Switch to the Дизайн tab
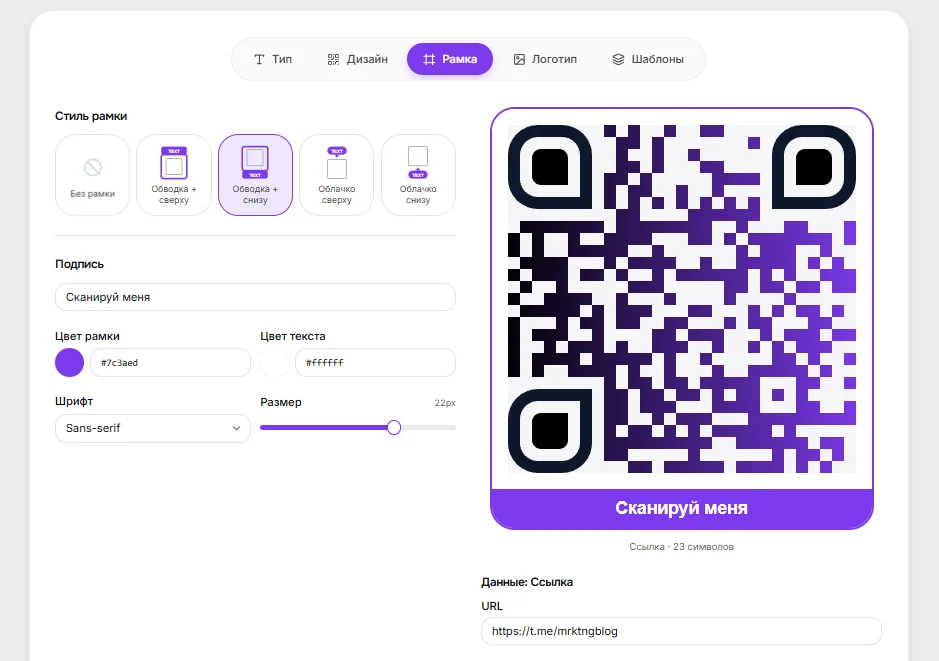This screenshot has width=939, height=661. pyautogui.click(x=358, y=59)
